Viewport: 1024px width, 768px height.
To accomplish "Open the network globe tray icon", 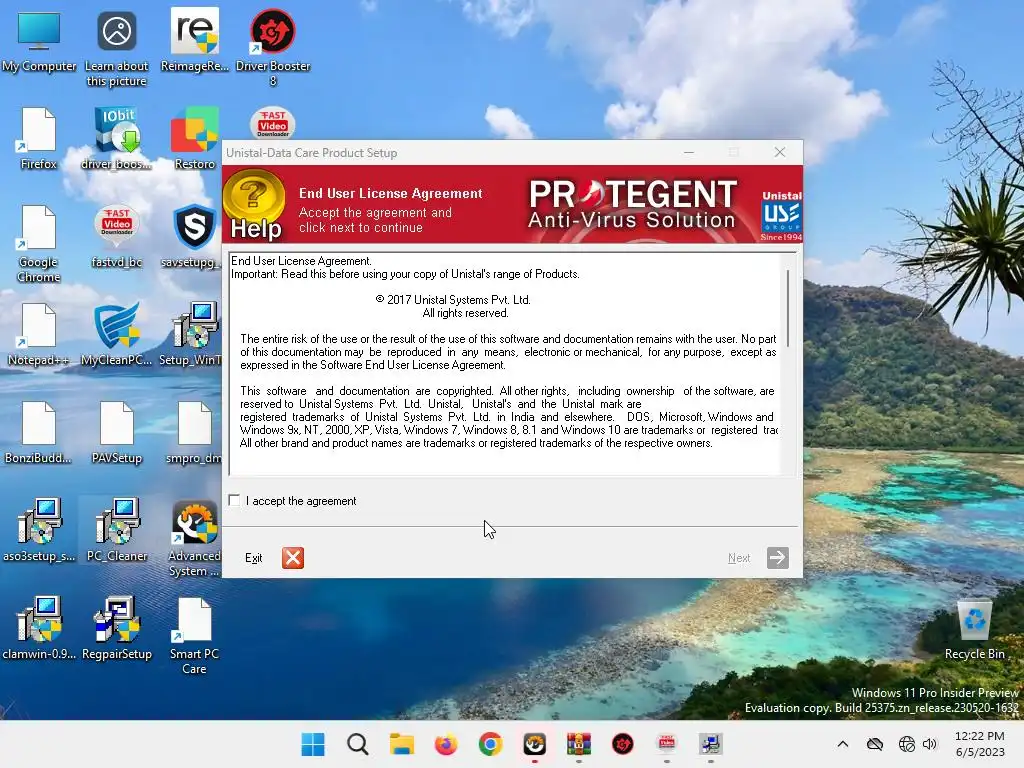I will point(906,744).
